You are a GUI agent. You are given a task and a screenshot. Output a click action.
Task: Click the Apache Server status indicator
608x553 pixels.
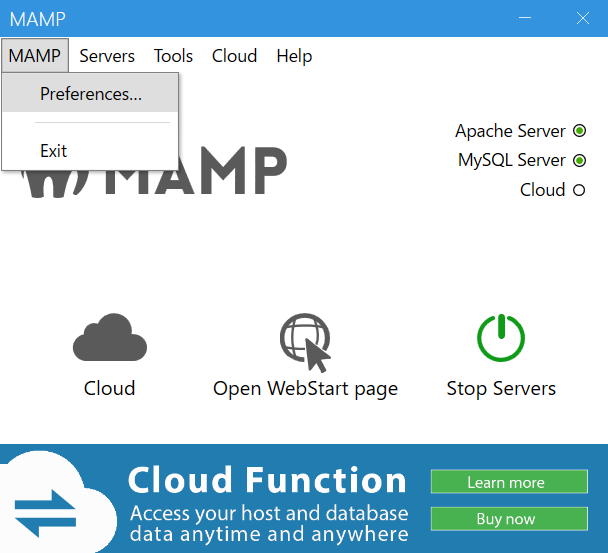[579, 131]
